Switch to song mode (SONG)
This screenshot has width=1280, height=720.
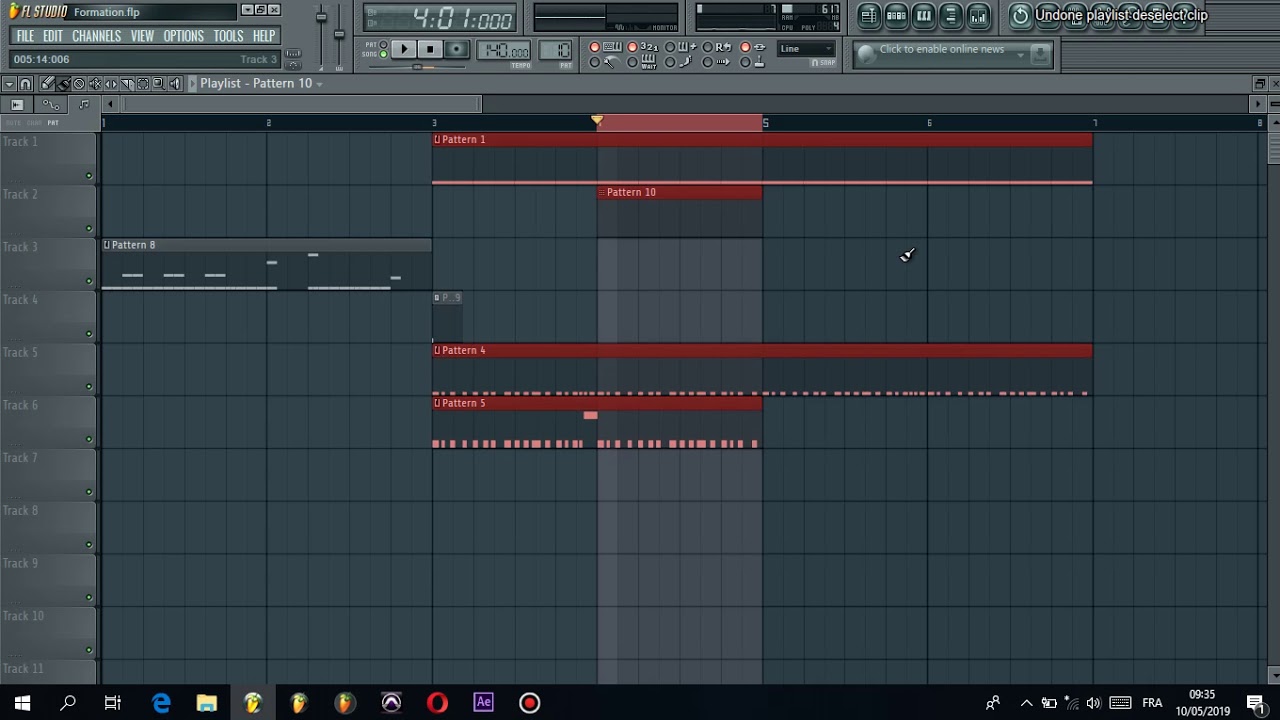(x=383, y=54)
